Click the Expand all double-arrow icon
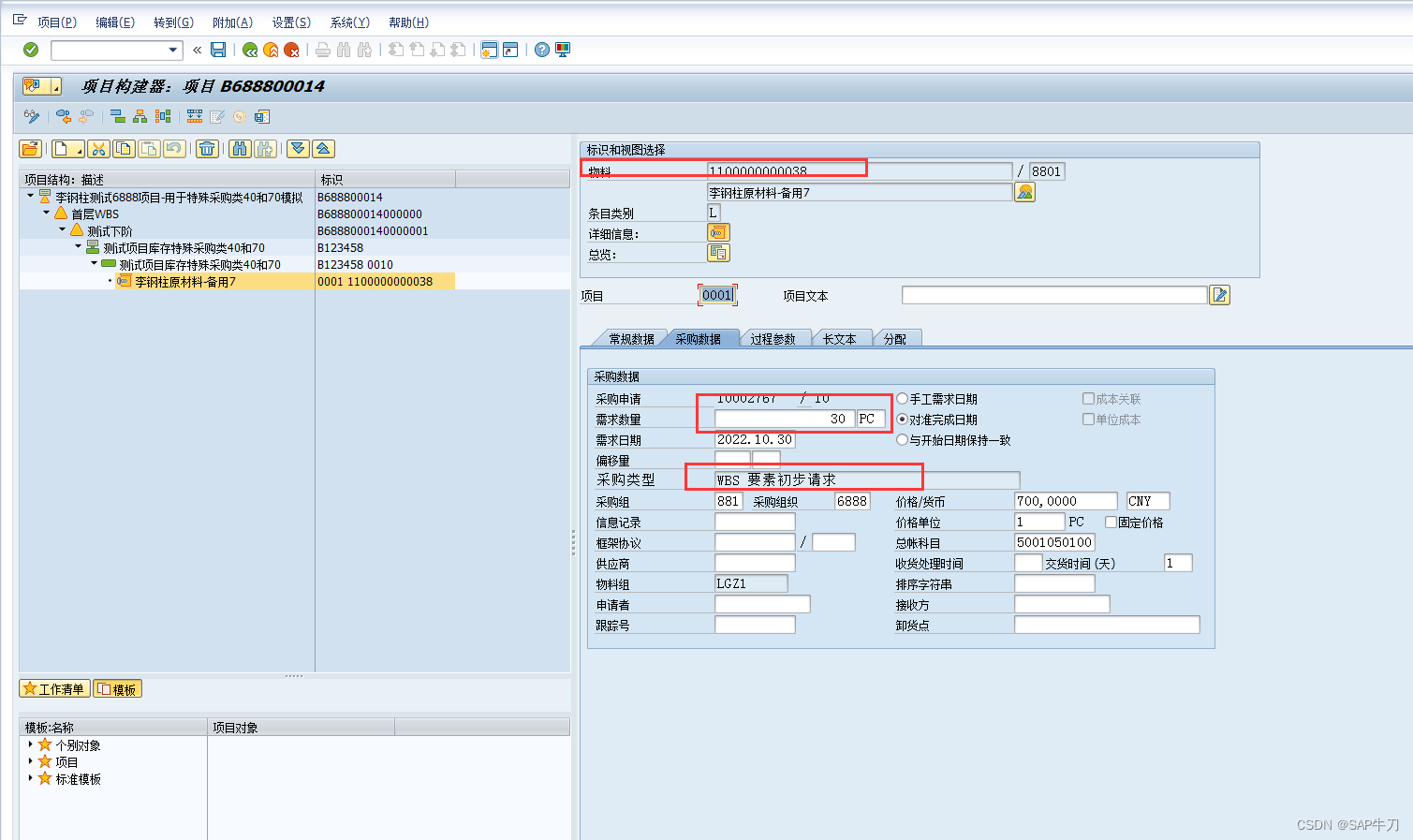The height and width of the screenshot is (840, 1413). 298,149
